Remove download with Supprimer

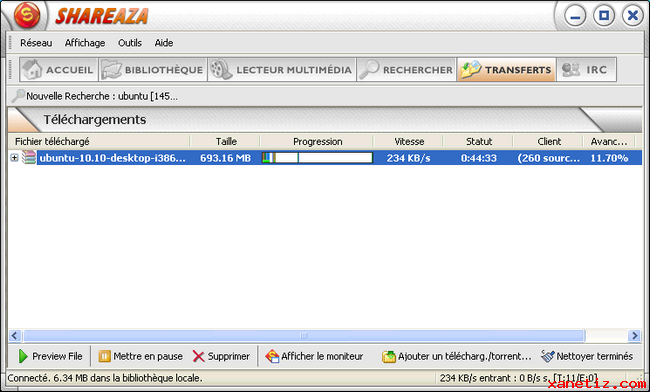tap(221, 356)
